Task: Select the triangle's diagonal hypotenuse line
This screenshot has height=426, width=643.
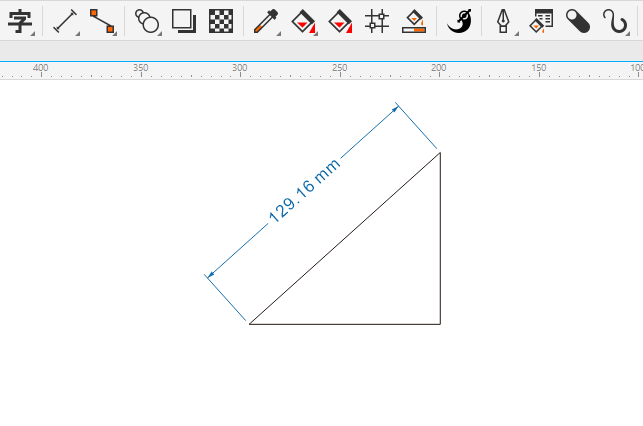Action: (345, 238)
